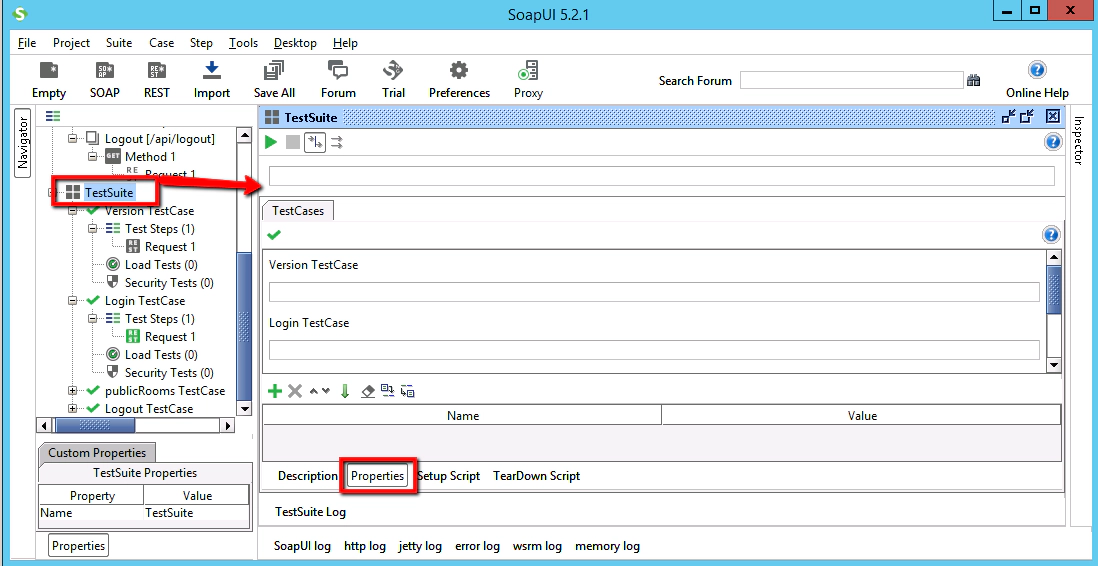Import a project using Import icon
The image size is (1098, 566).
pos(211,80)
